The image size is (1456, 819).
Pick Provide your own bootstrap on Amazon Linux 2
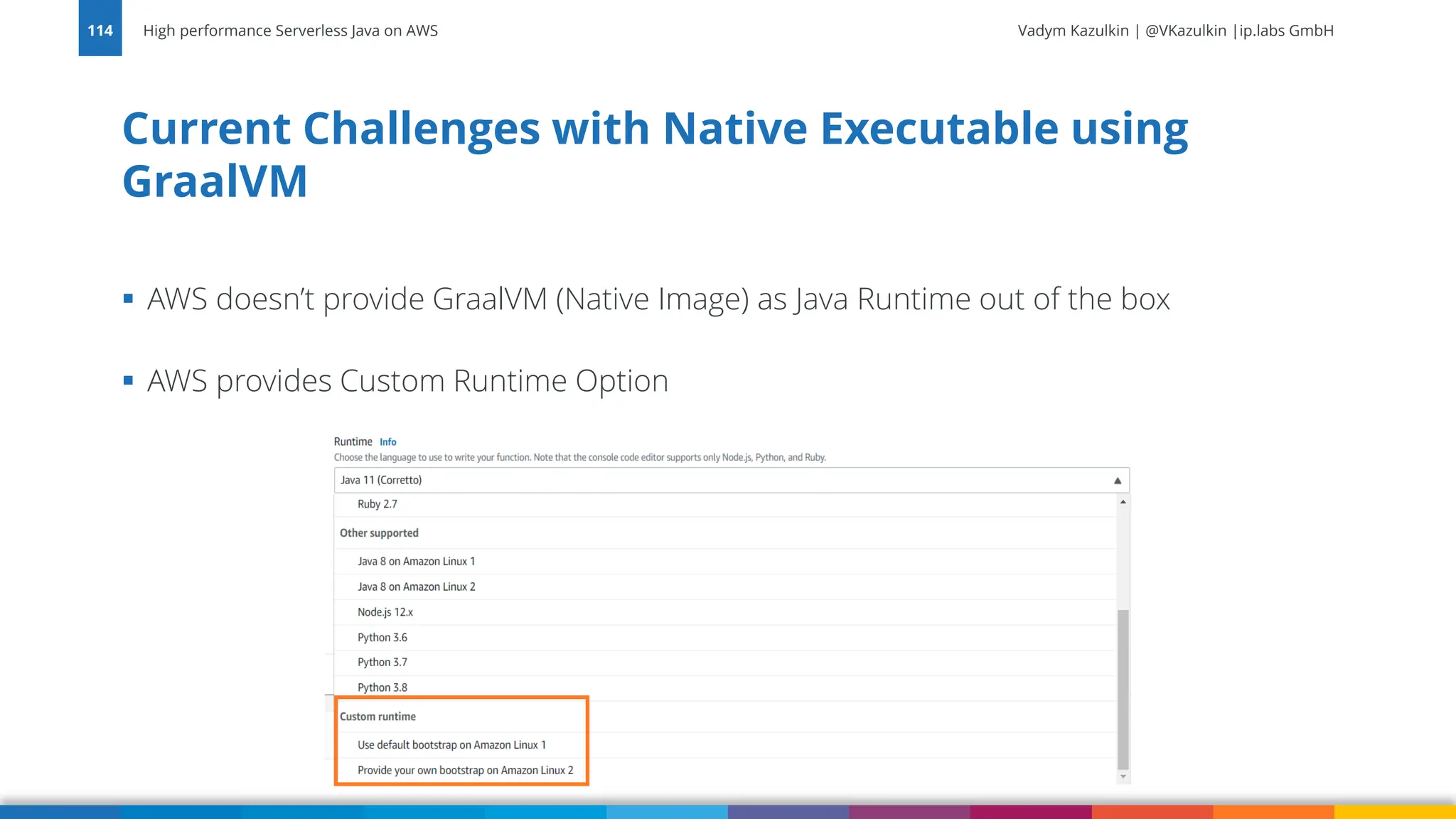pyautogui.click(x=465, y=770)
